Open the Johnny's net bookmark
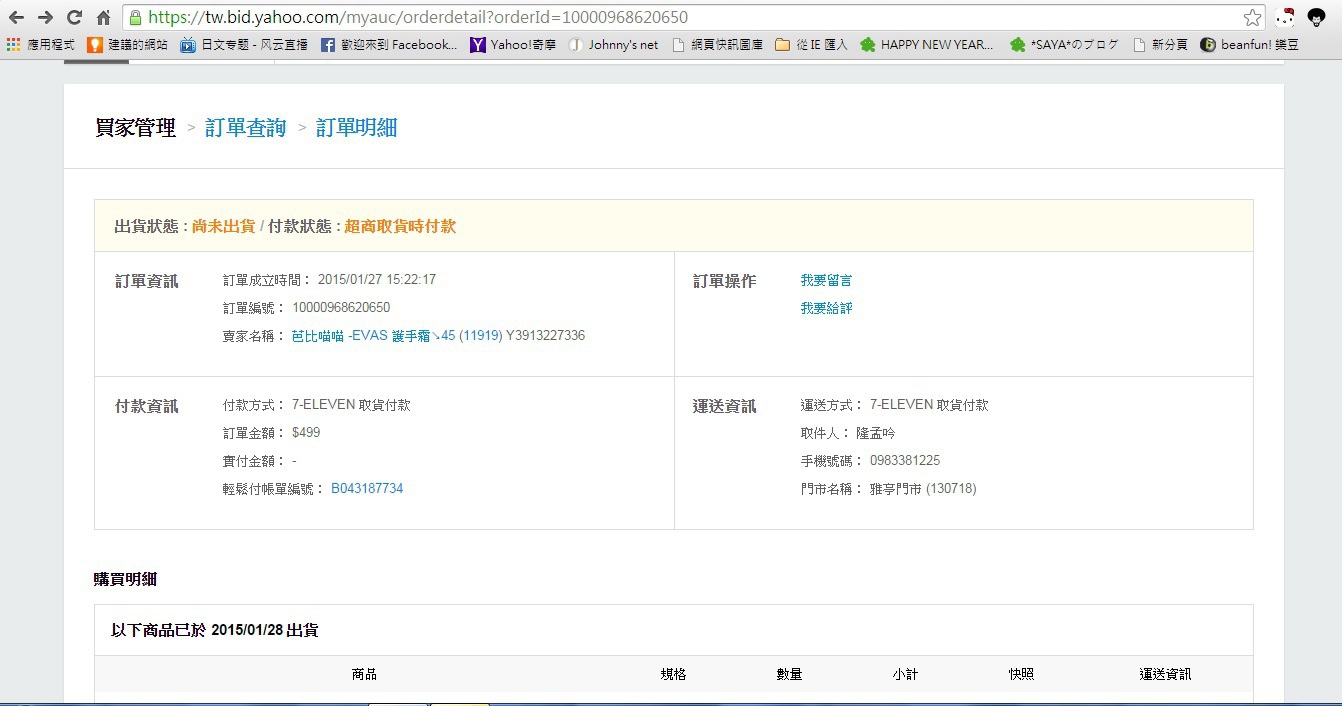 614,44
